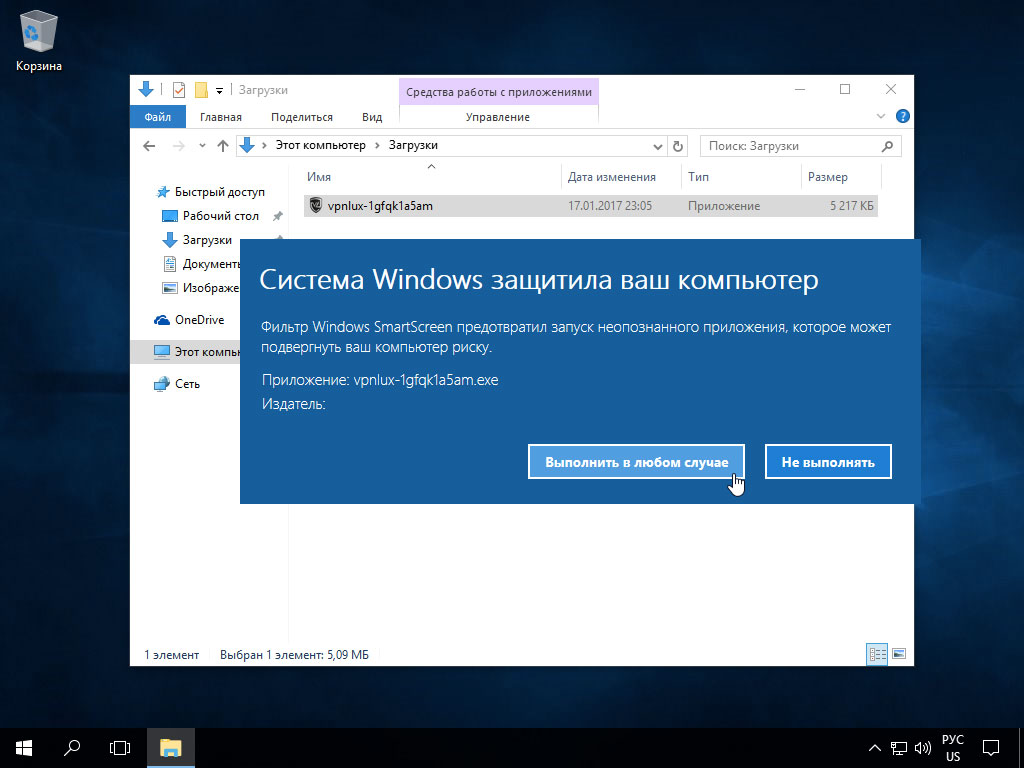Switch to details view icon
This screenshot has width=1024, height=768.
tap(877, 654)
